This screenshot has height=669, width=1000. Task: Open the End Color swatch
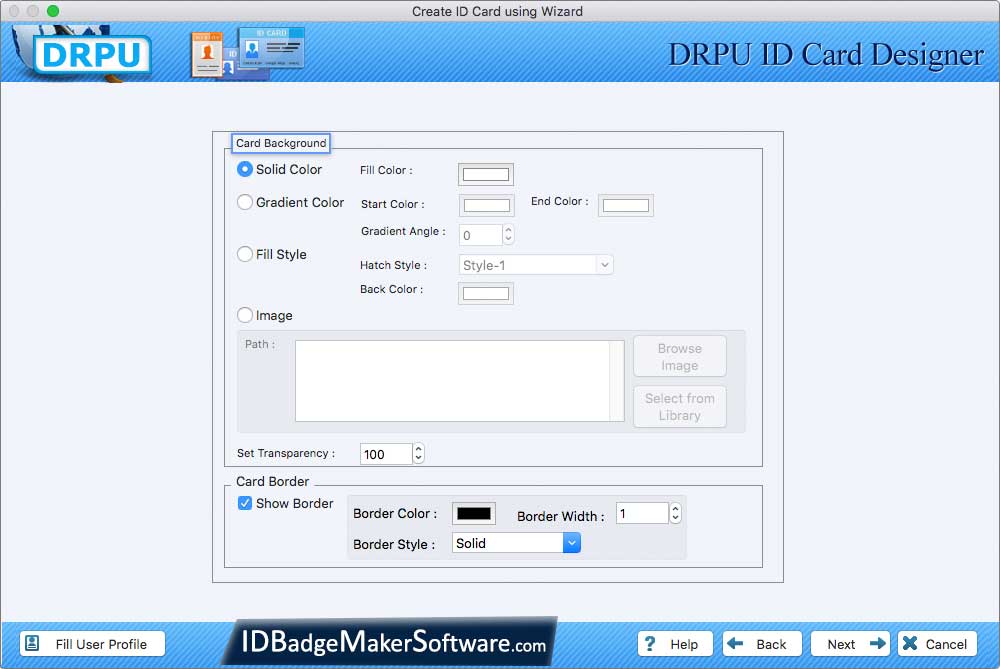coord(626,205)
